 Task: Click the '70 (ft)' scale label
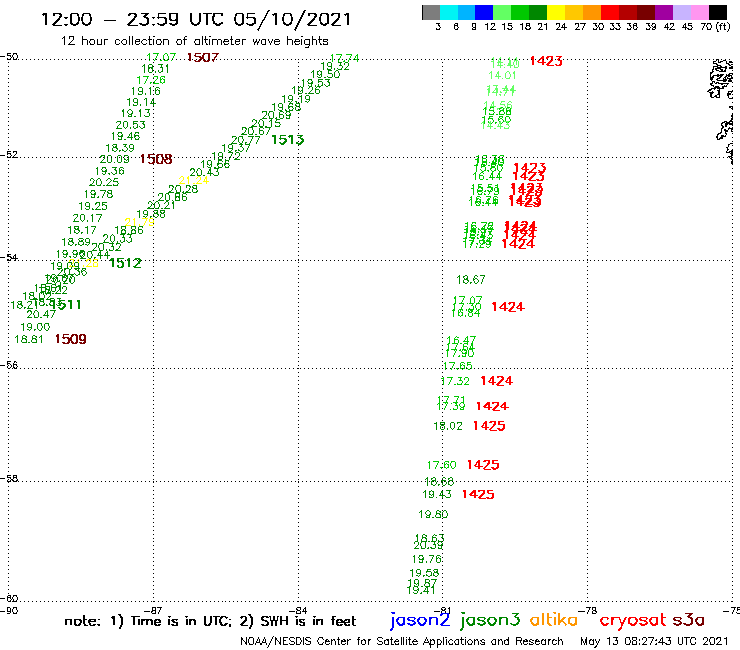tap(715, 26)
